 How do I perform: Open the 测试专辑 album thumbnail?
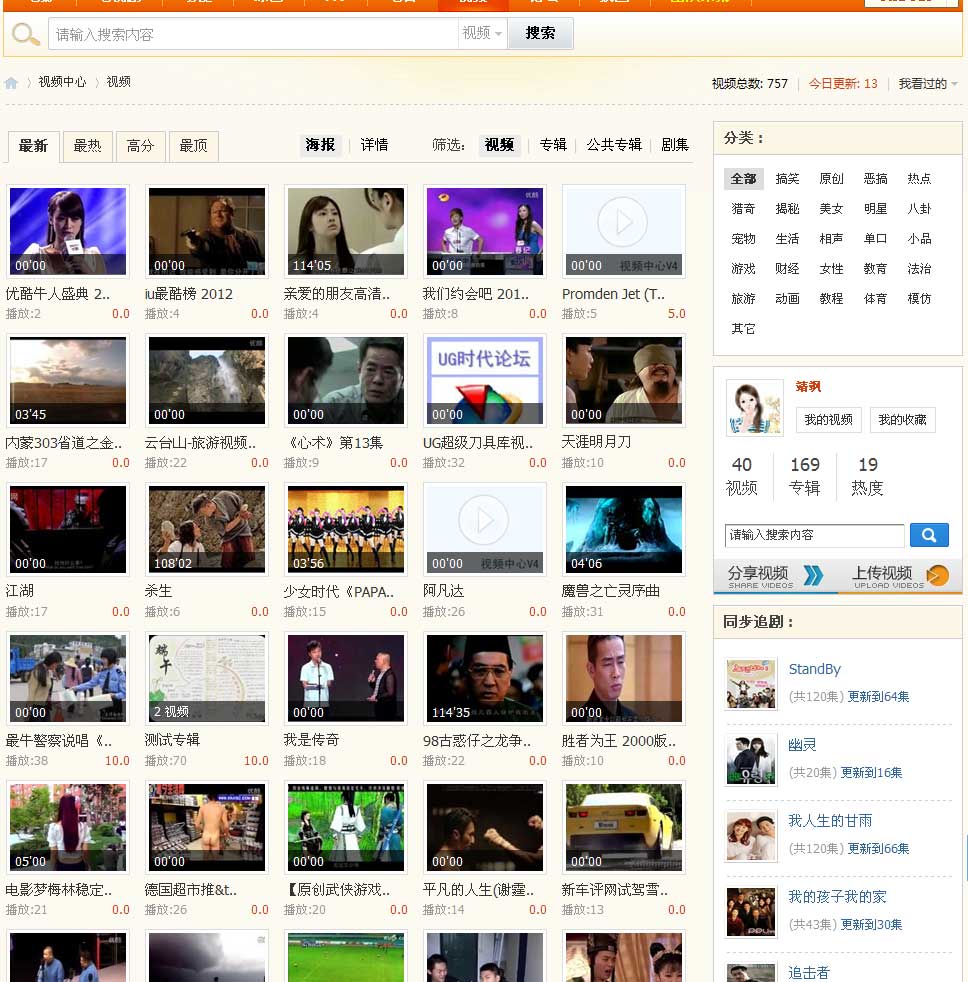[x=207, y=678]
